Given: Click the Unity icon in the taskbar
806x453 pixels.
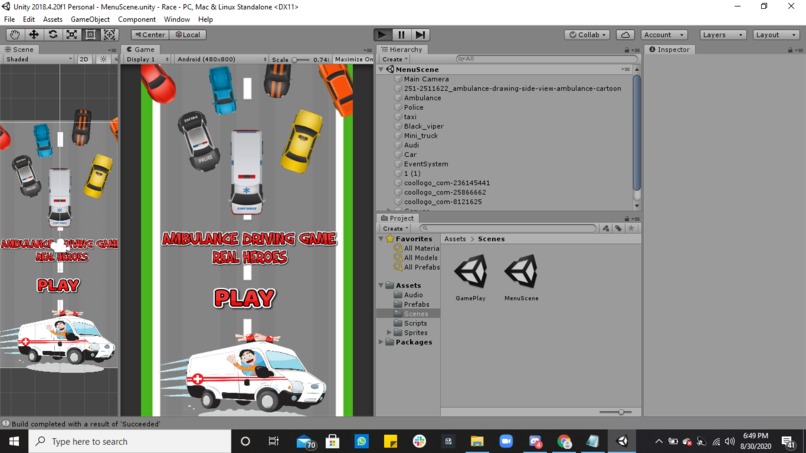Looking at the screenshot, I should (622, 441).
